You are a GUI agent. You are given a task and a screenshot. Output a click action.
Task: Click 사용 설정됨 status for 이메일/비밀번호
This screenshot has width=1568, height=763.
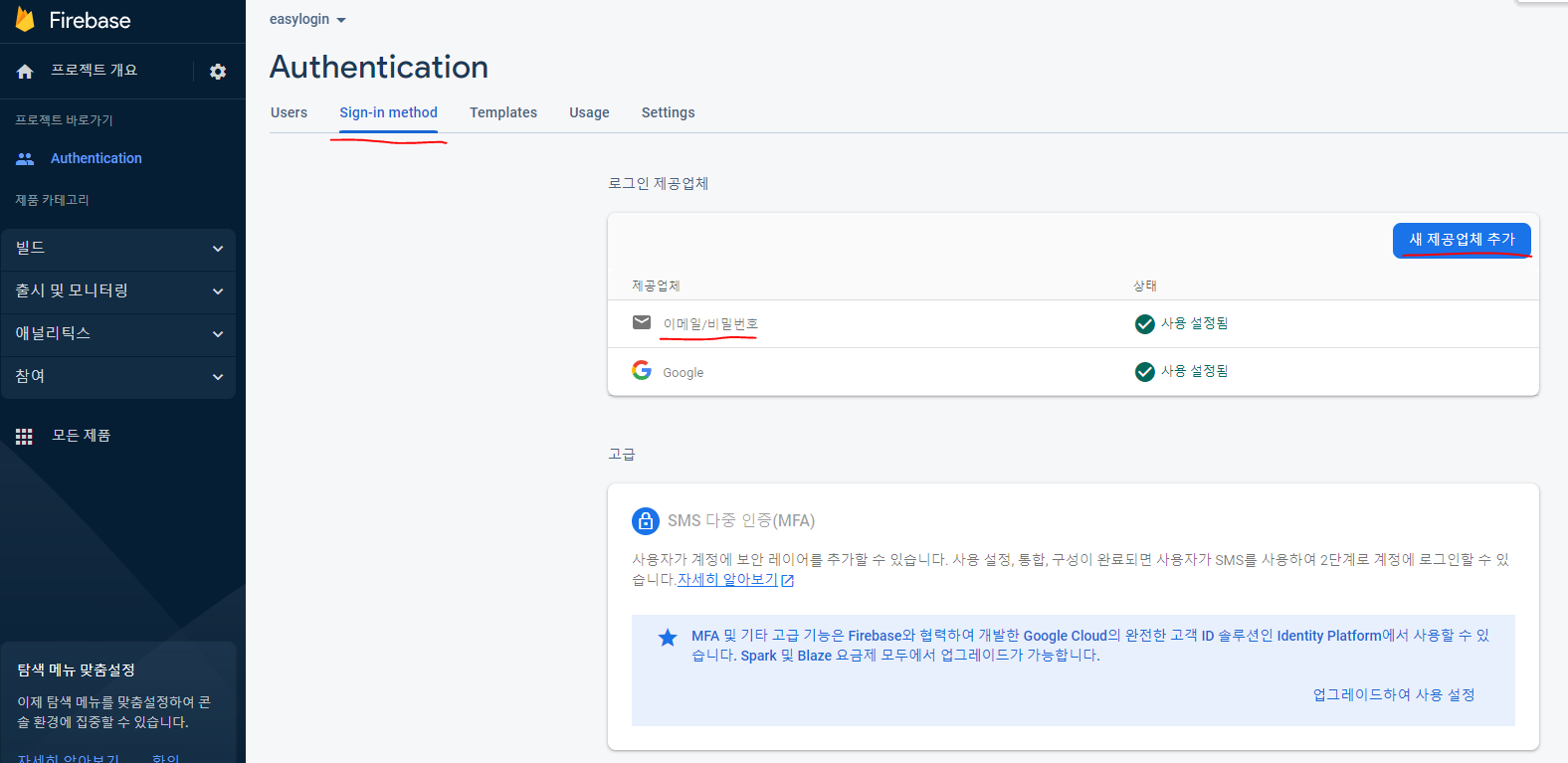1194,324
